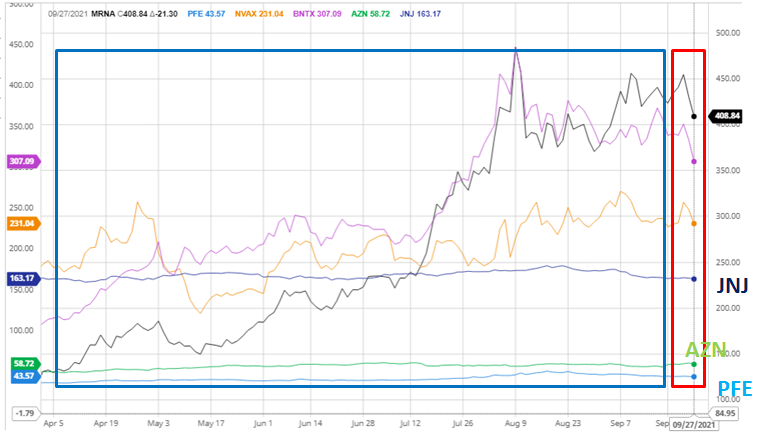The image size is (769, 436).
Task: Click the BNTX purple endpoint dot
Action: 694,161
